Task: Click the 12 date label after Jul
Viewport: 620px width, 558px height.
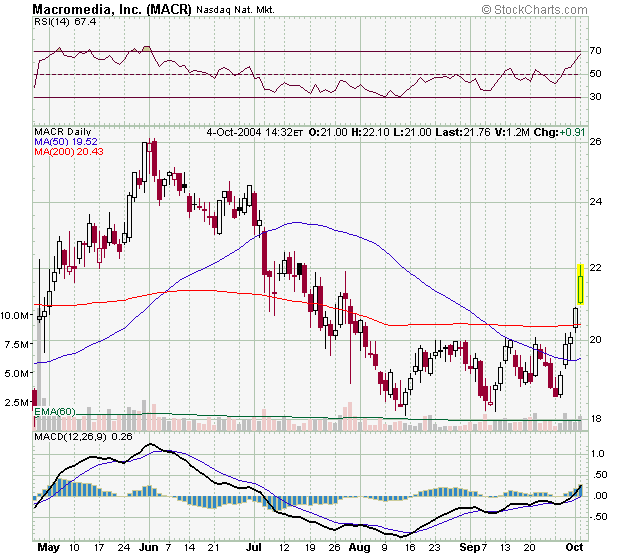Action: tap(284, 548)
